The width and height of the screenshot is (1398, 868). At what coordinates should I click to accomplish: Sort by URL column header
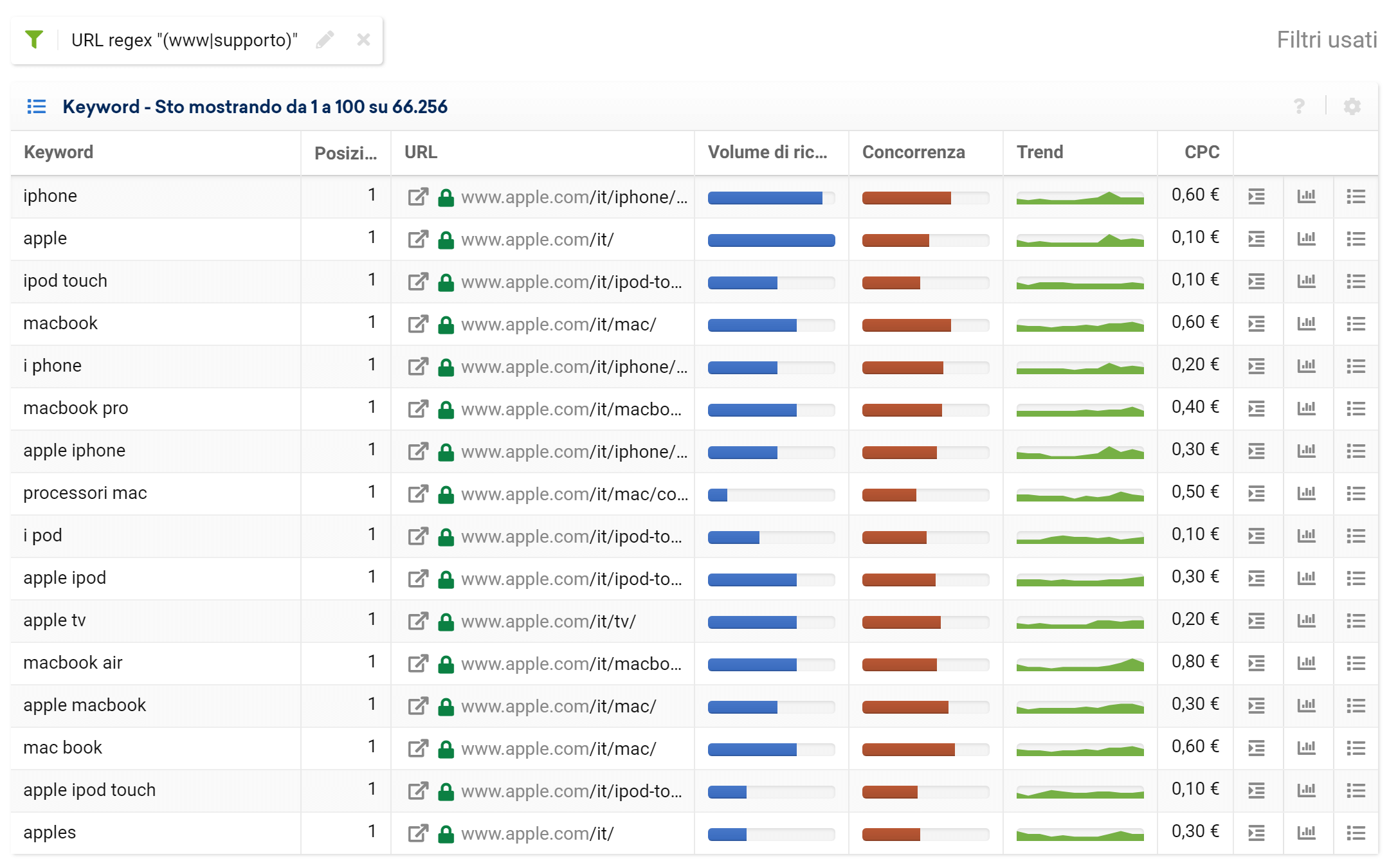(421, 152)
